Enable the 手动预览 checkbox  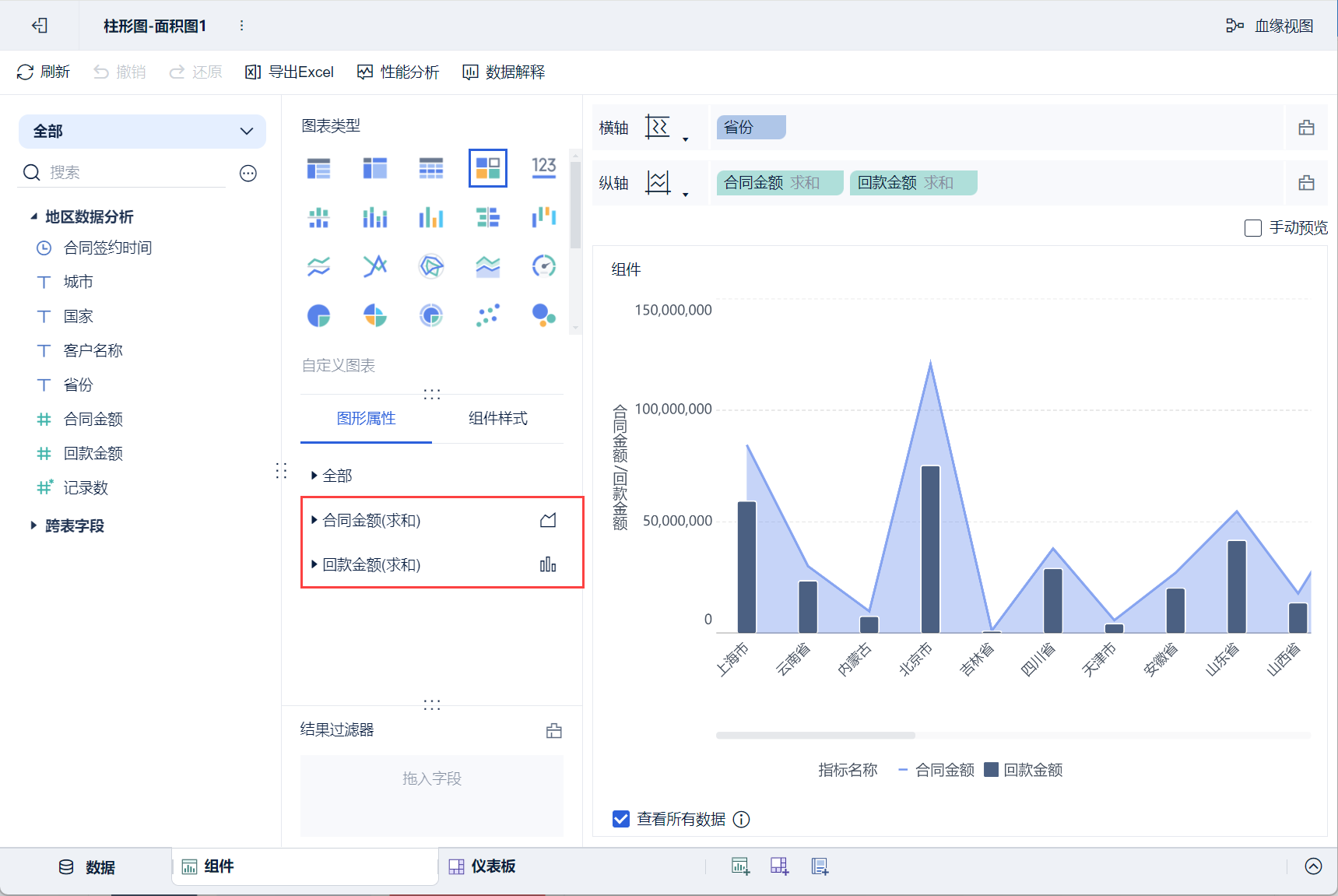pos(1253,228)
